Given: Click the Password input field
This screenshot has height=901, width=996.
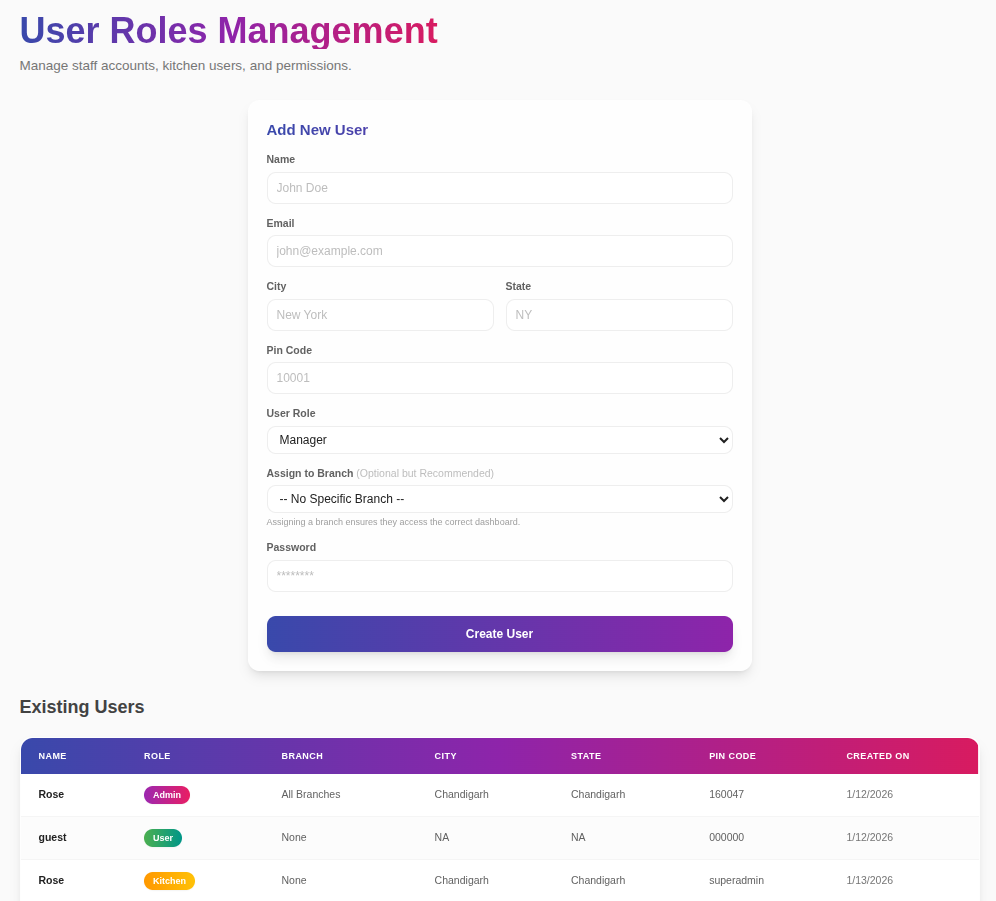Looking at the screenshot, I should point(499,576).
